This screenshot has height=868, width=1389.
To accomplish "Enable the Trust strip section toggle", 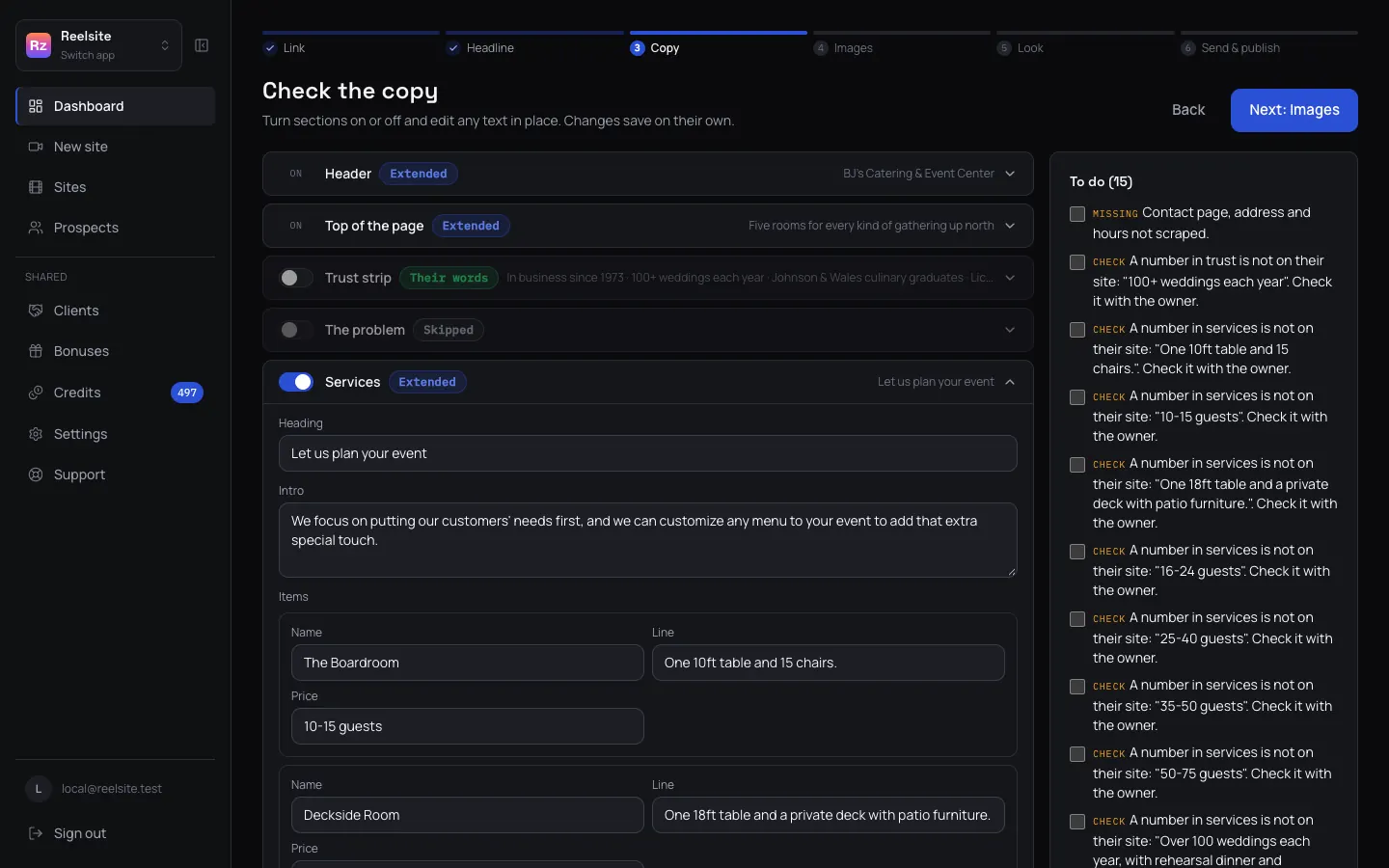I will (x=296, y=278).
